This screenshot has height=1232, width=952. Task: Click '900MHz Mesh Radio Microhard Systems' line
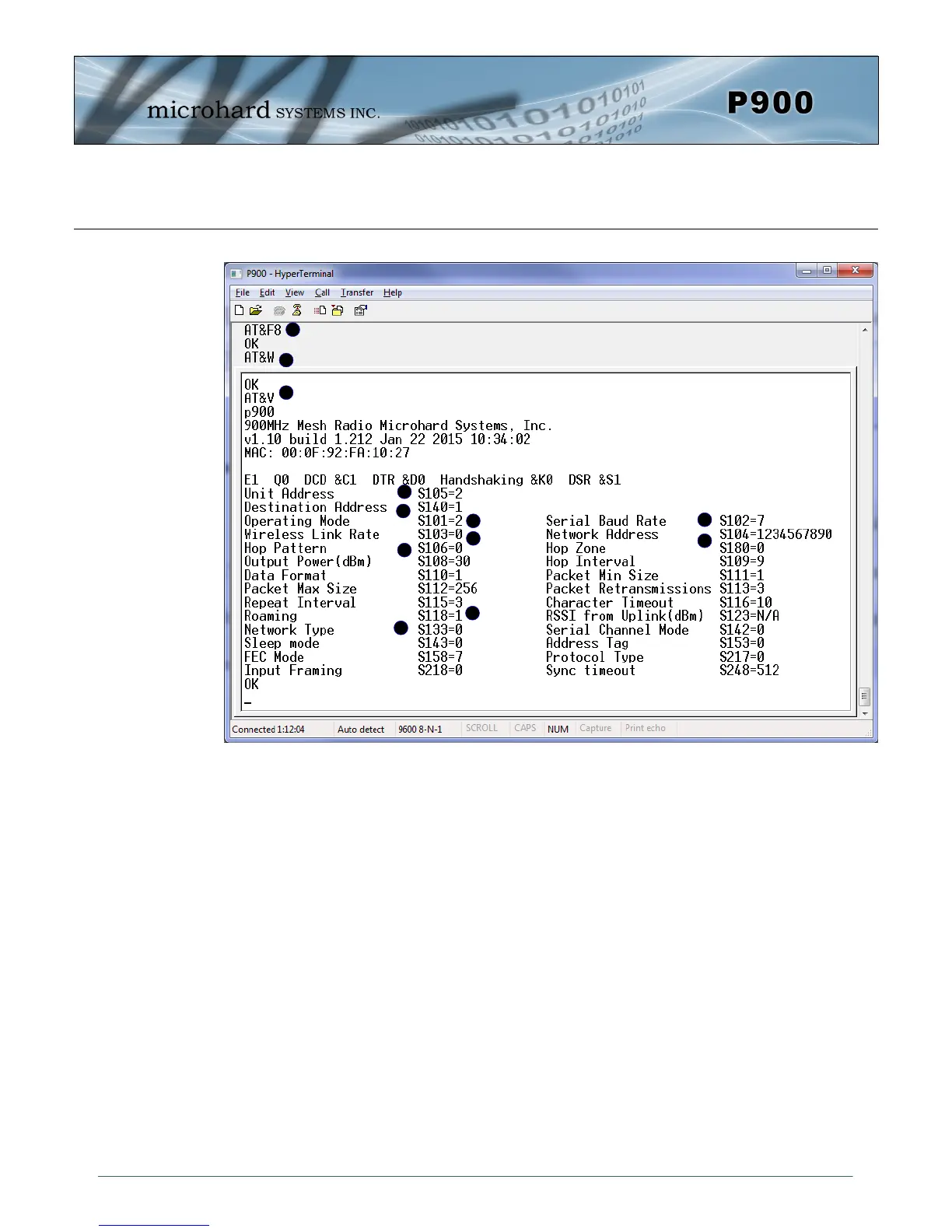(x=398, y=425)
